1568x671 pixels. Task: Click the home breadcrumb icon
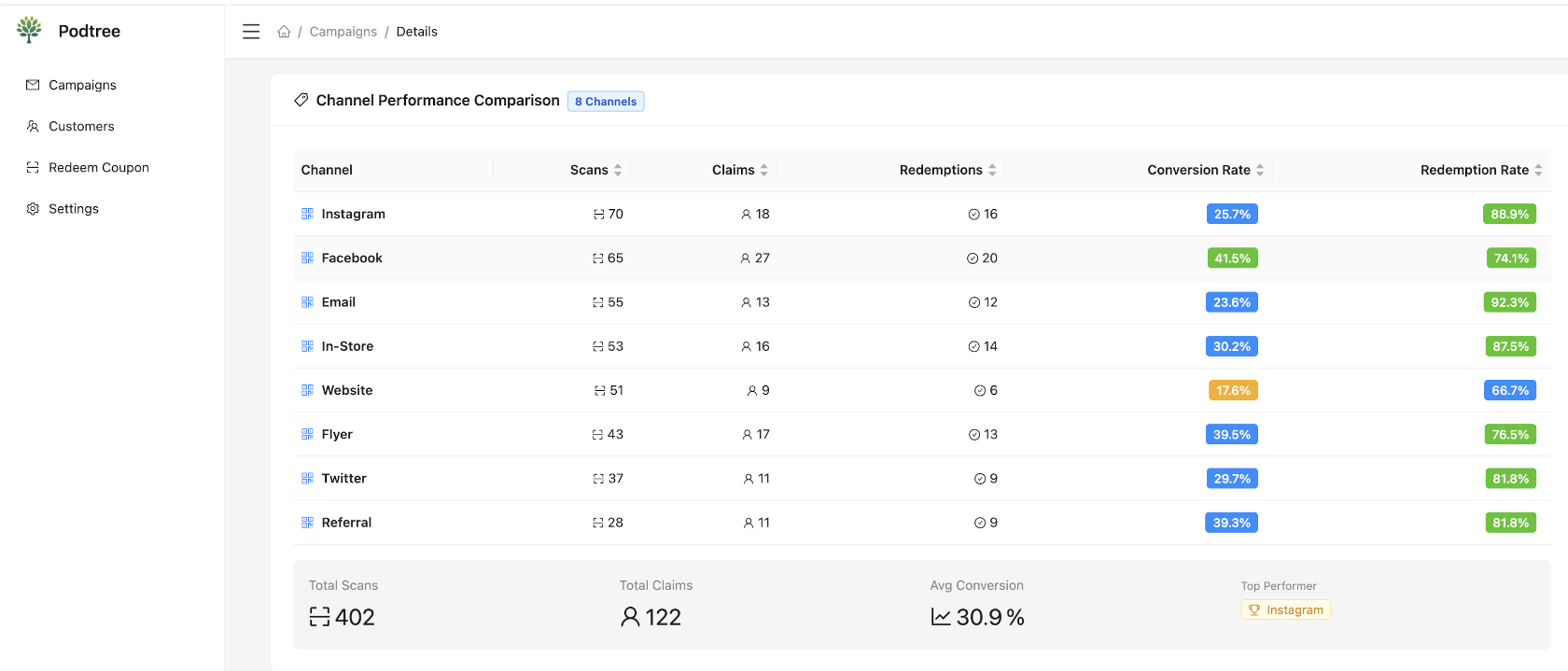284,32
